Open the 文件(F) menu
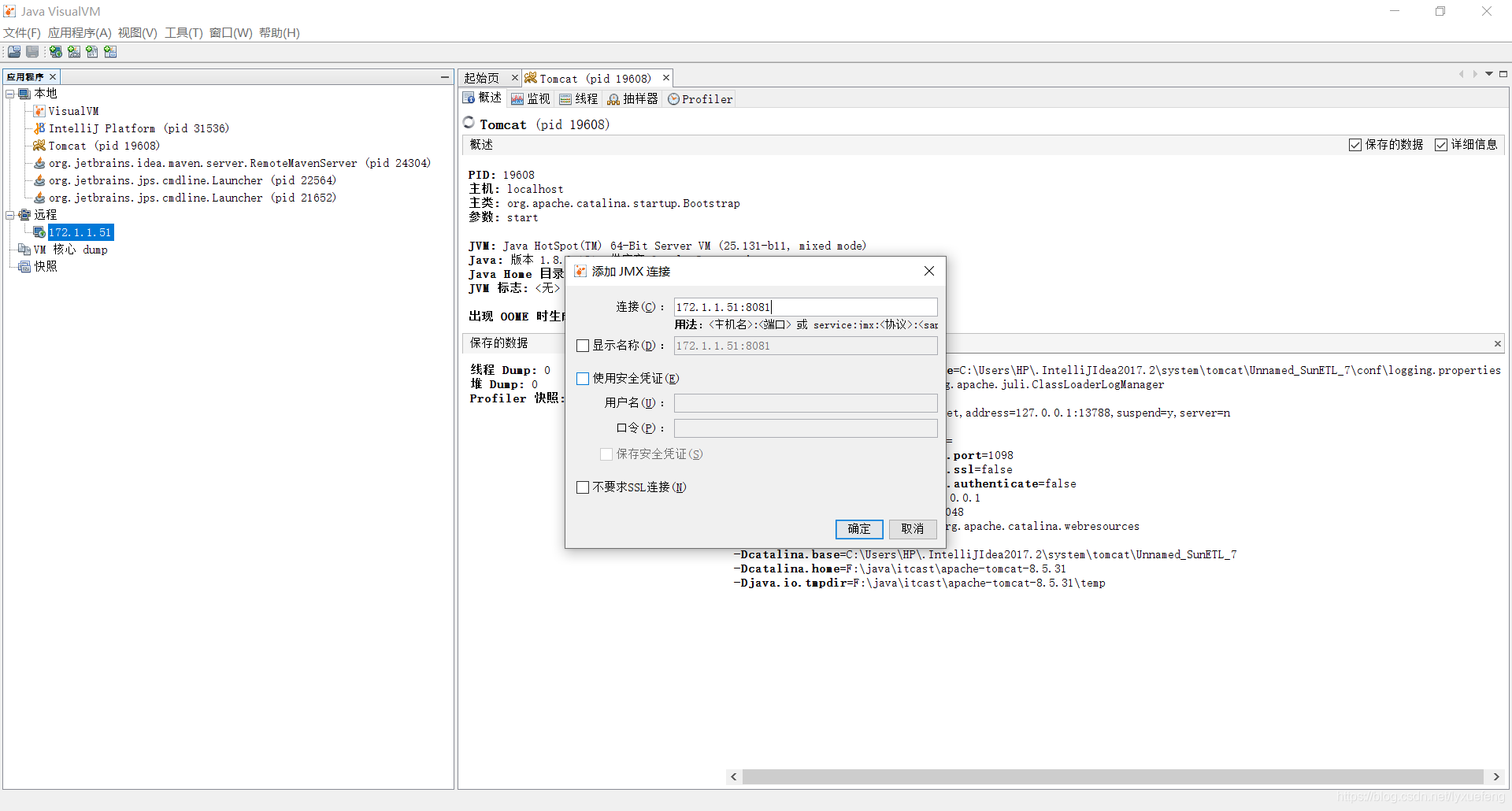The width and height of the screenshot is (1512, 811). pyautogui.click(x=22, y=33)
